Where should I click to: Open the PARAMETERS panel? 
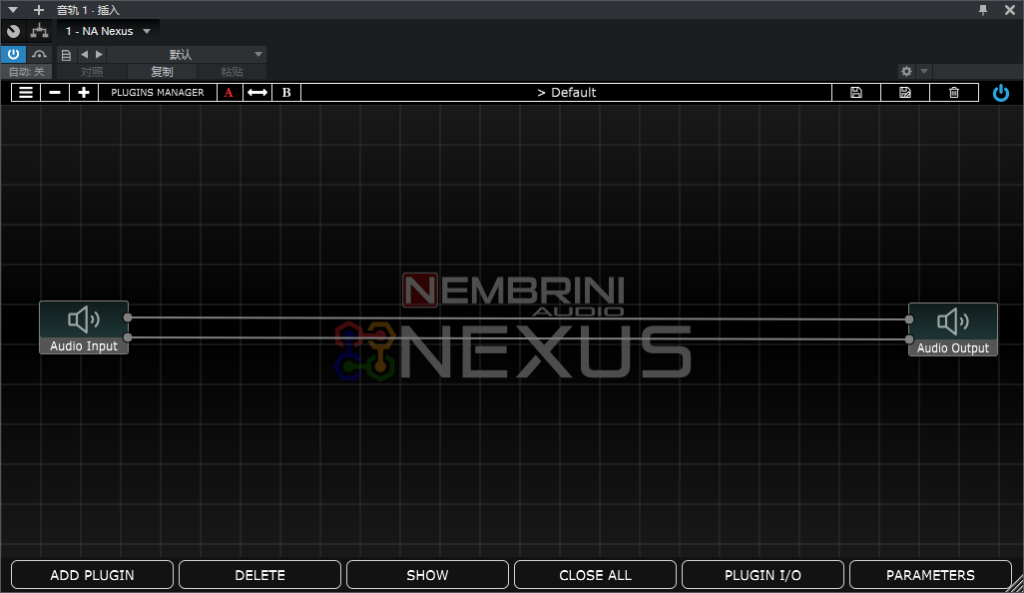coord(930,575)
